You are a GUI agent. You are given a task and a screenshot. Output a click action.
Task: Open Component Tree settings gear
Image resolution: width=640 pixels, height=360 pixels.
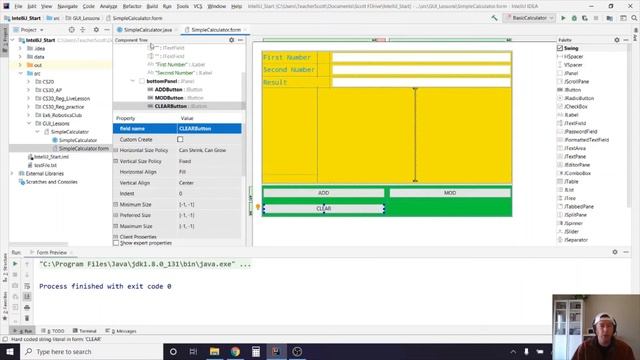tap(231, 40)
